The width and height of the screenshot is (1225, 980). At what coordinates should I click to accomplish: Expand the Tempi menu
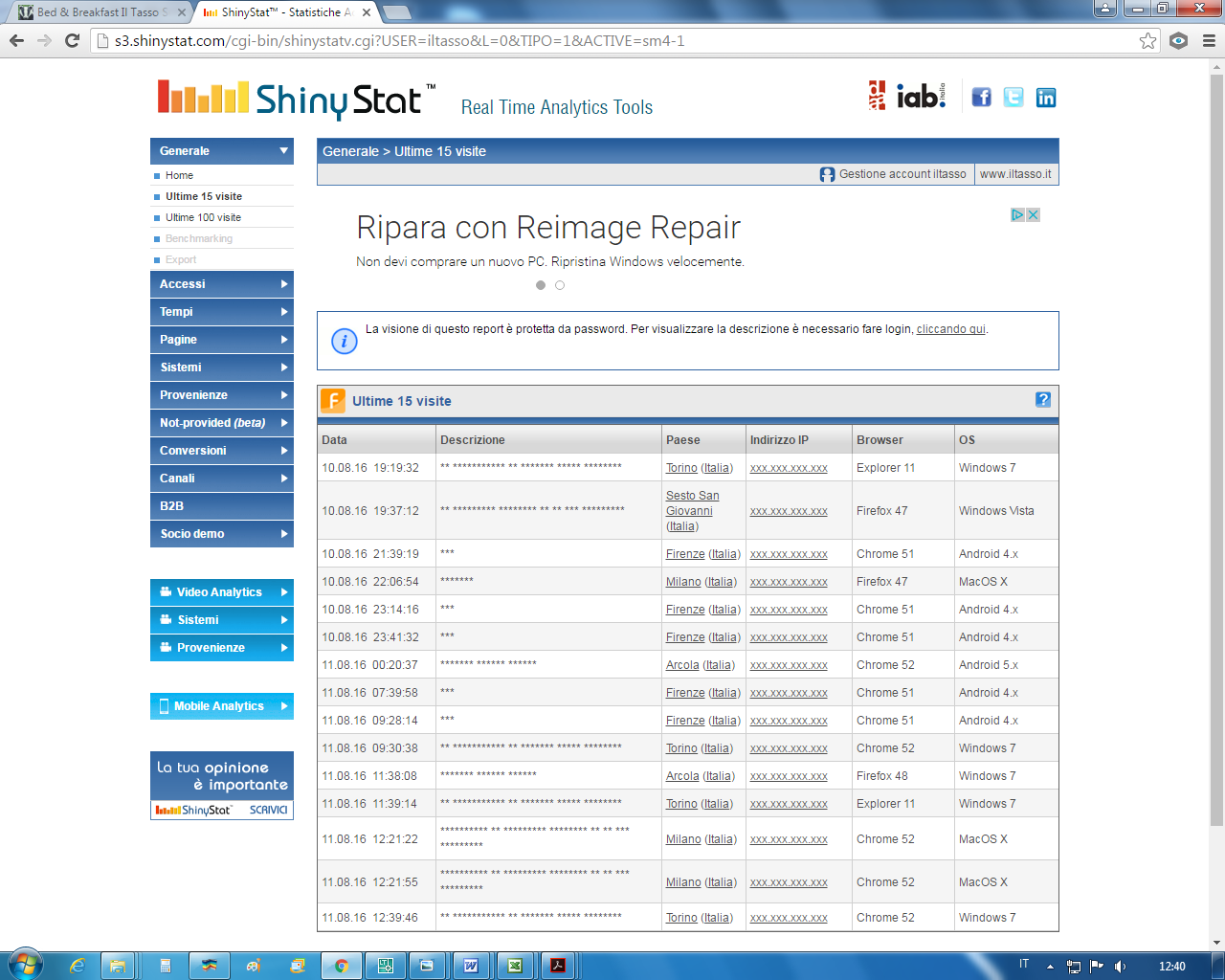coord(222,312)
